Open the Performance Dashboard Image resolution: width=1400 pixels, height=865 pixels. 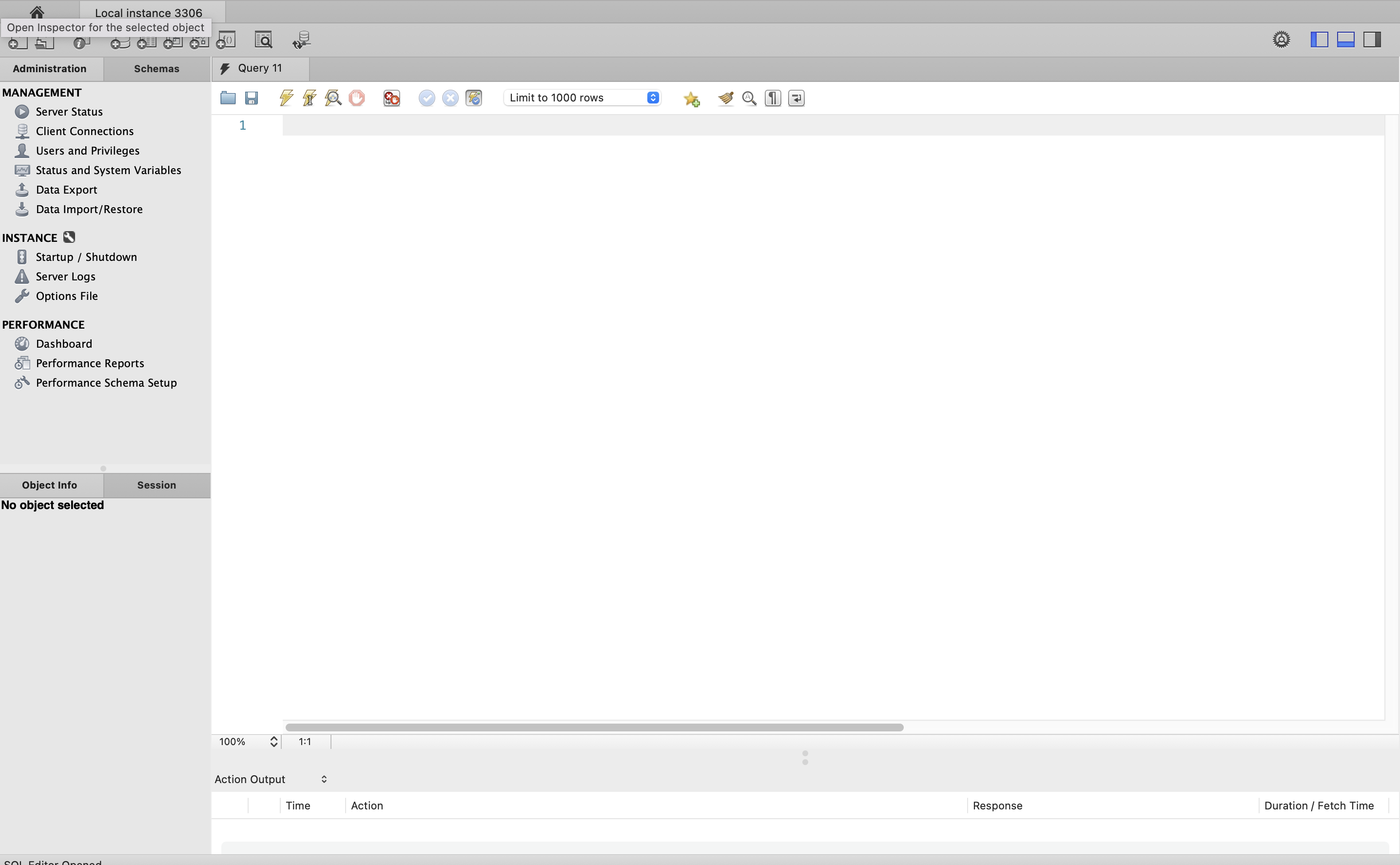[x=63, y=344]
